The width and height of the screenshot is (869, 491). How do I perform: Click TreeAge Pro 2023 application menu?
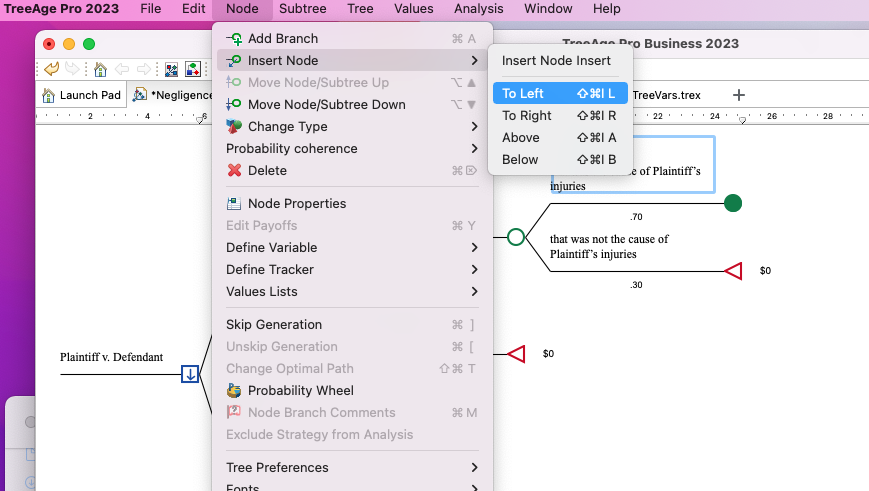62,9
